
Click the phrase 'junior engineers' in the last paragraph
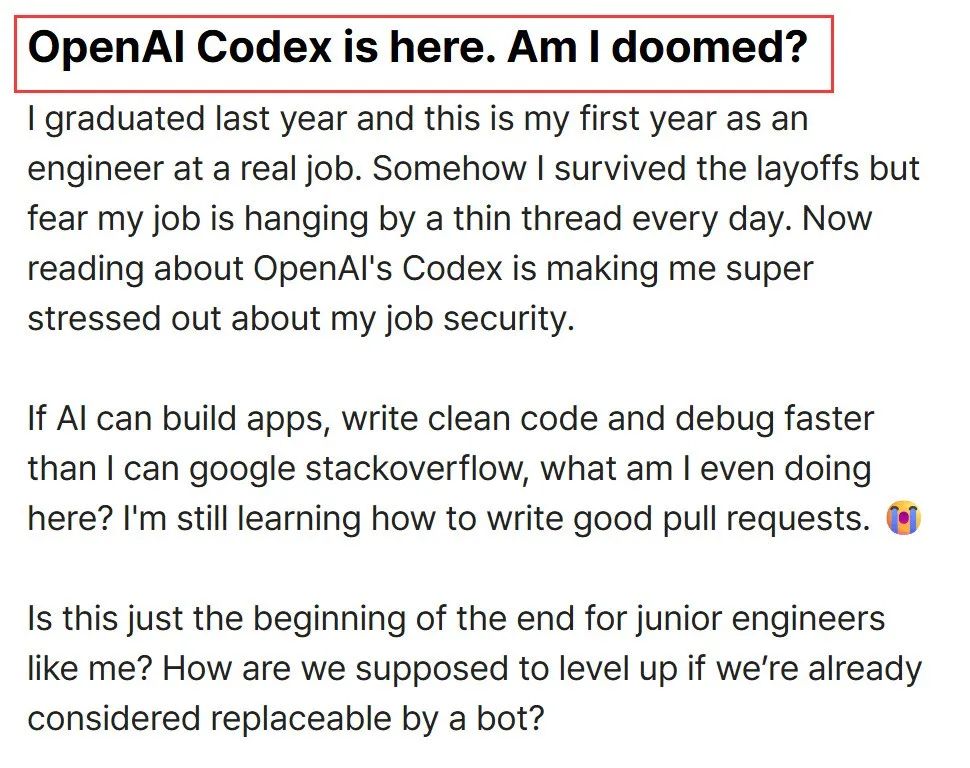pyautogui.click(x=760, y=619)
